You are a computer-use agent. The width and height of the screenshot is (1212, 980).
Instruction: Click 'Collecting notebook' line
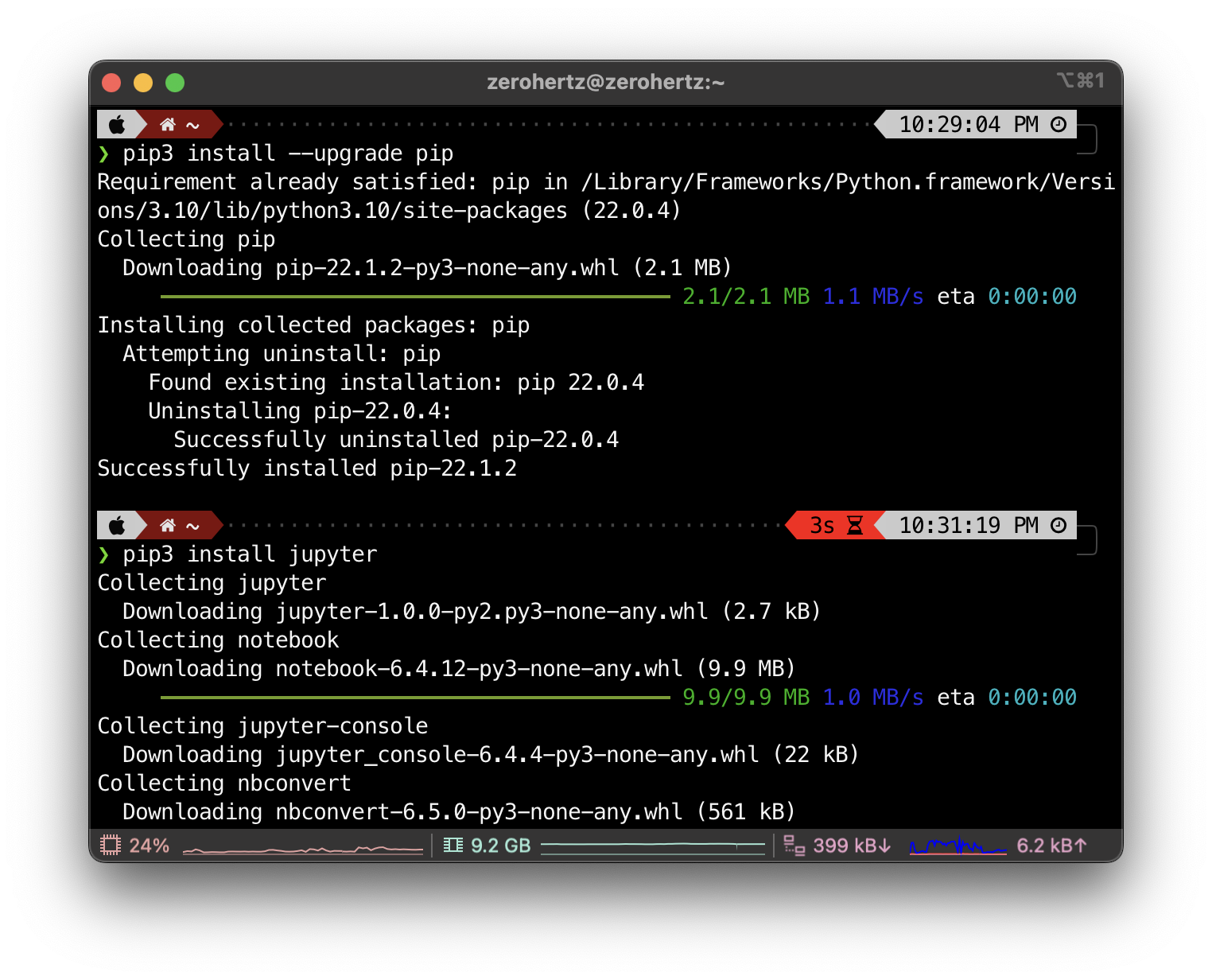(x=218, y=640)
